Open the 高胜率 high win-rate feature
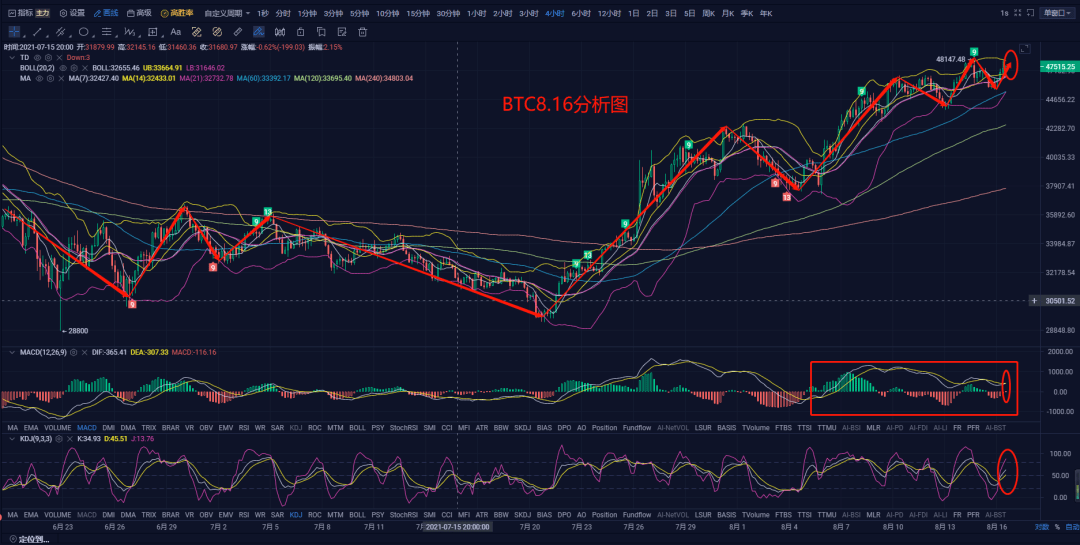The image size is (1080, 545). [177, 13]
